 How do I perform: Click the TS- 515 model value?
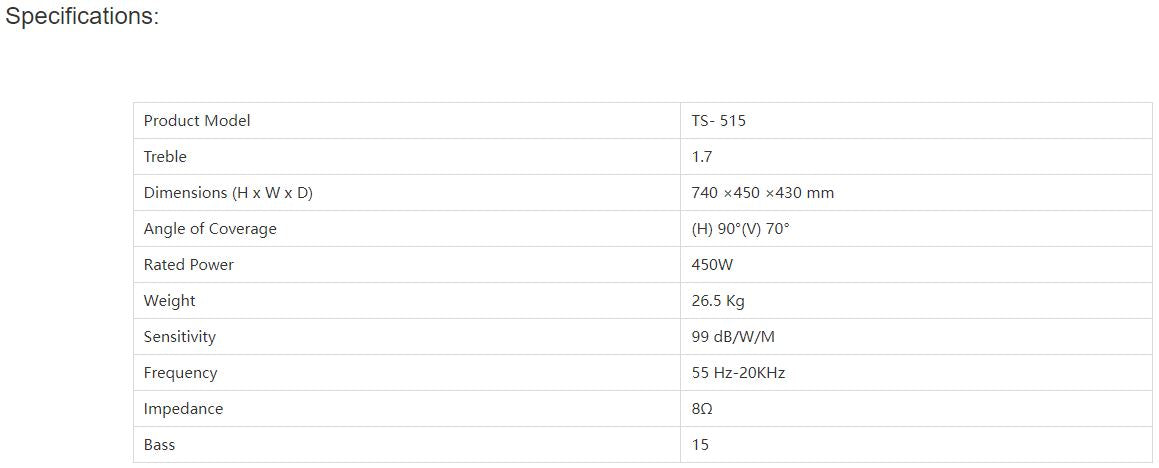(x=718, y=121)
